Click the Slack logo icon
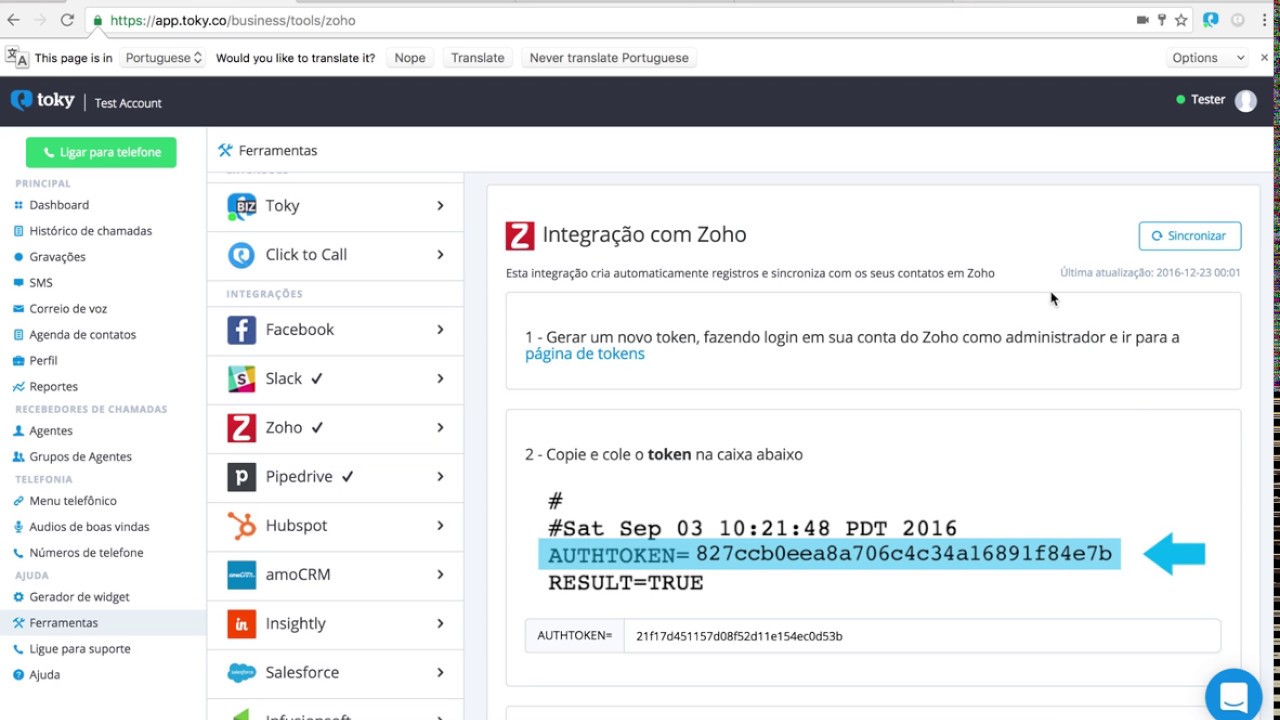This screenshot has height=720, width=1280. (x=241, y=379)
